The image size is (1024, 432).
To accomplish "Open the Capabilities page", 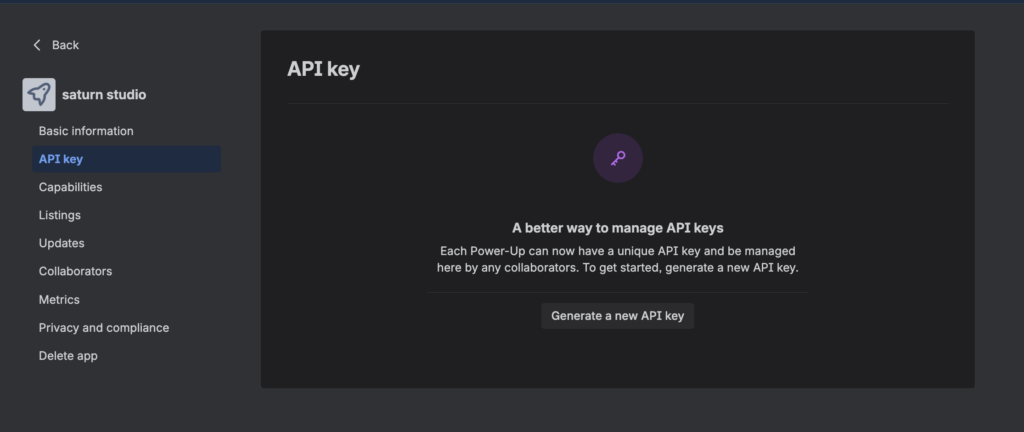I will [x=70, y=187].
